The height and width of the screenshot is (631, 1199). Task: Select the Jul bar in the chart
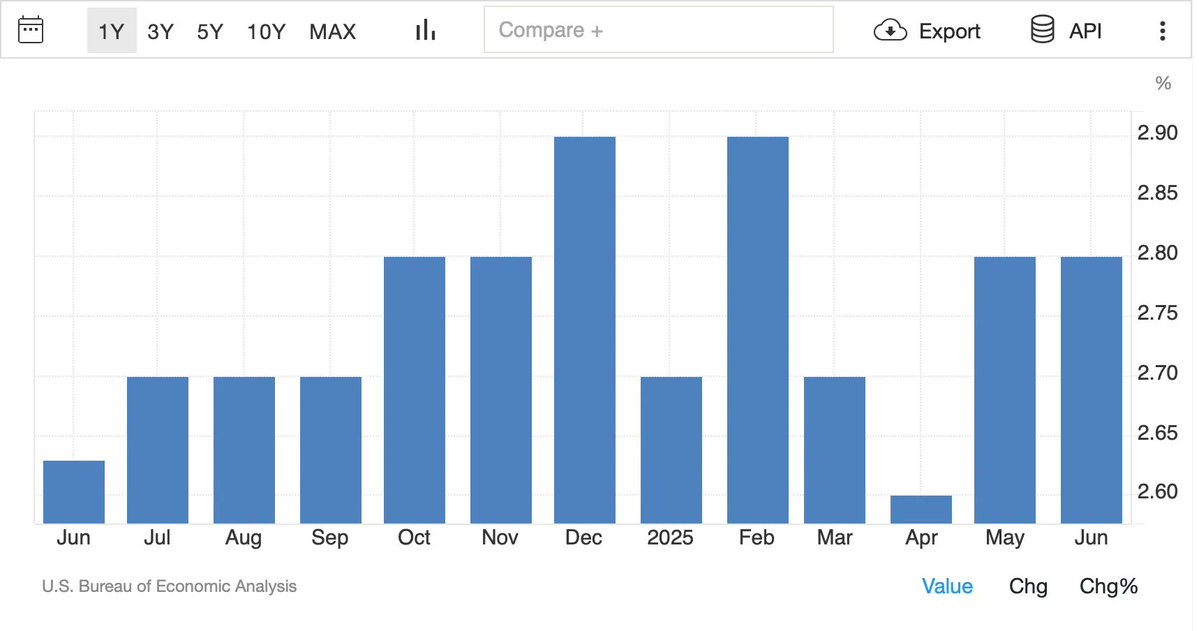(x=158, y=450)
